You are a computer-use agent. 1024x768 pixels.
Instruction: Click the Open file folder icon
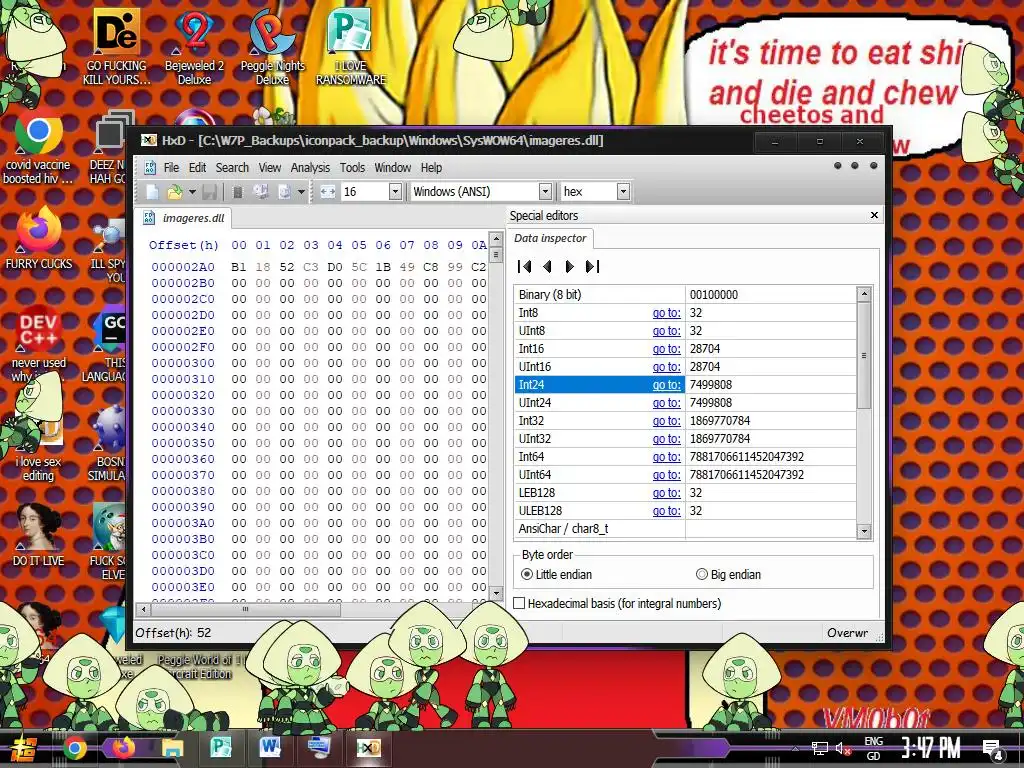coord(175,192)
